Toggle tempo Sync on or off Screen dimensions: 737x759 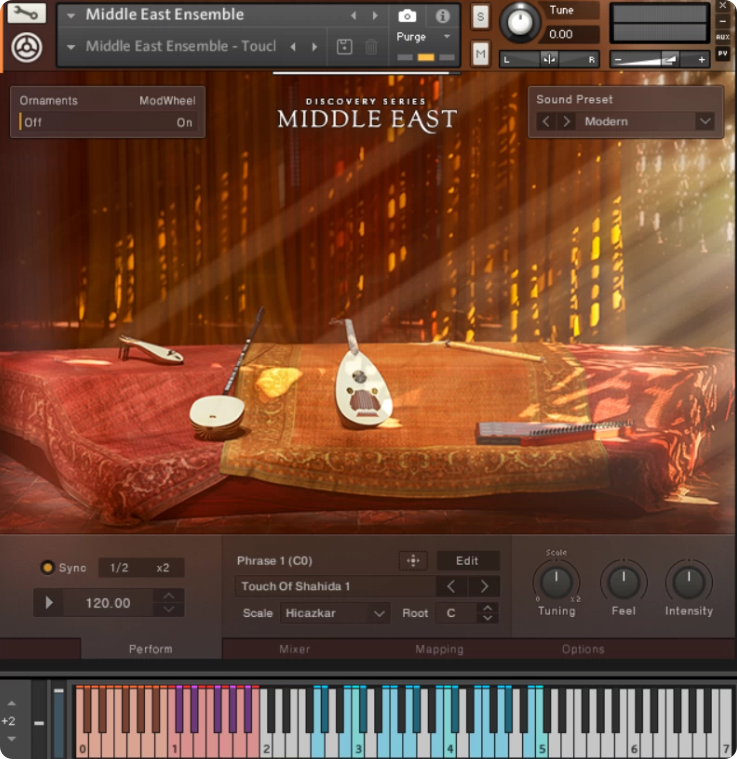[47, 567]
